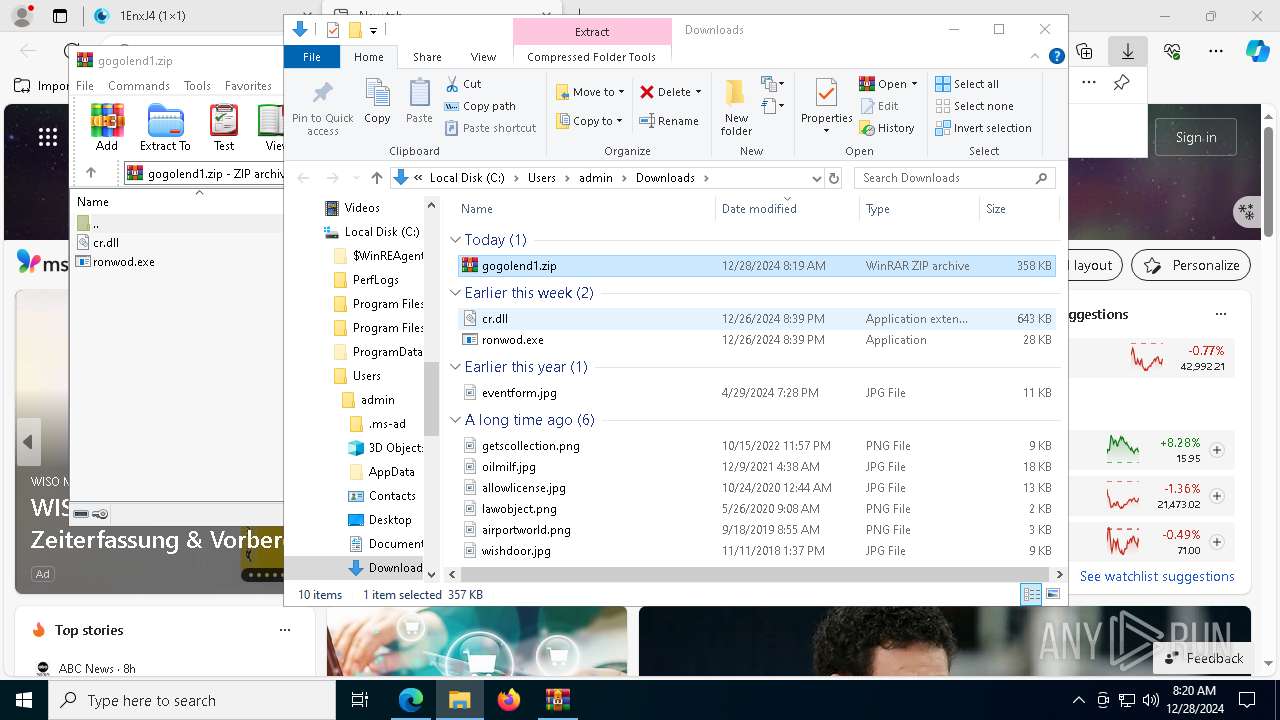Open WinRAR Tools menu

pyautogui.click(x=197, y=86)
